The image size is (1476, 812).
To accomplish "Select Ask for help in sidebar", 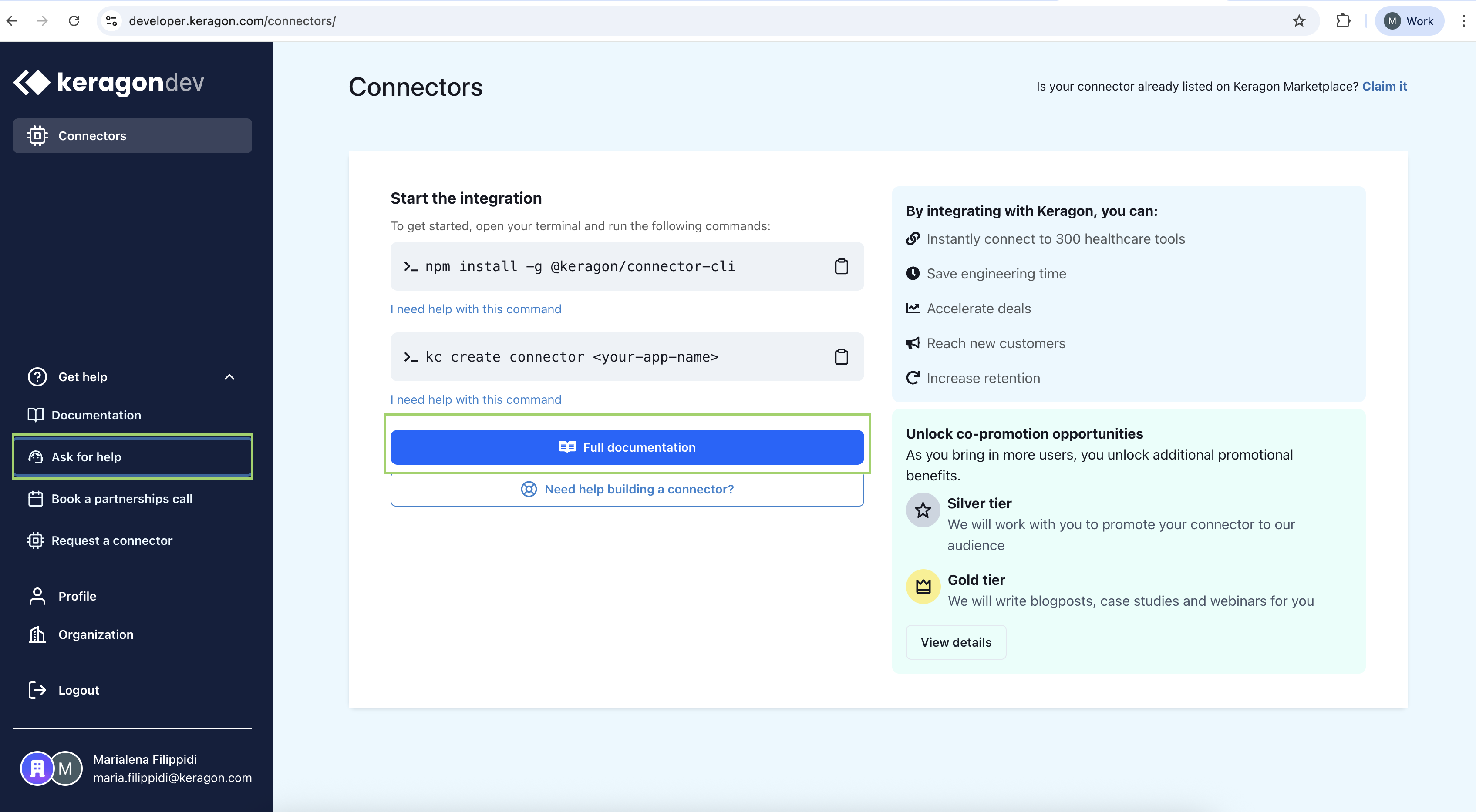I will coord(132,457).
